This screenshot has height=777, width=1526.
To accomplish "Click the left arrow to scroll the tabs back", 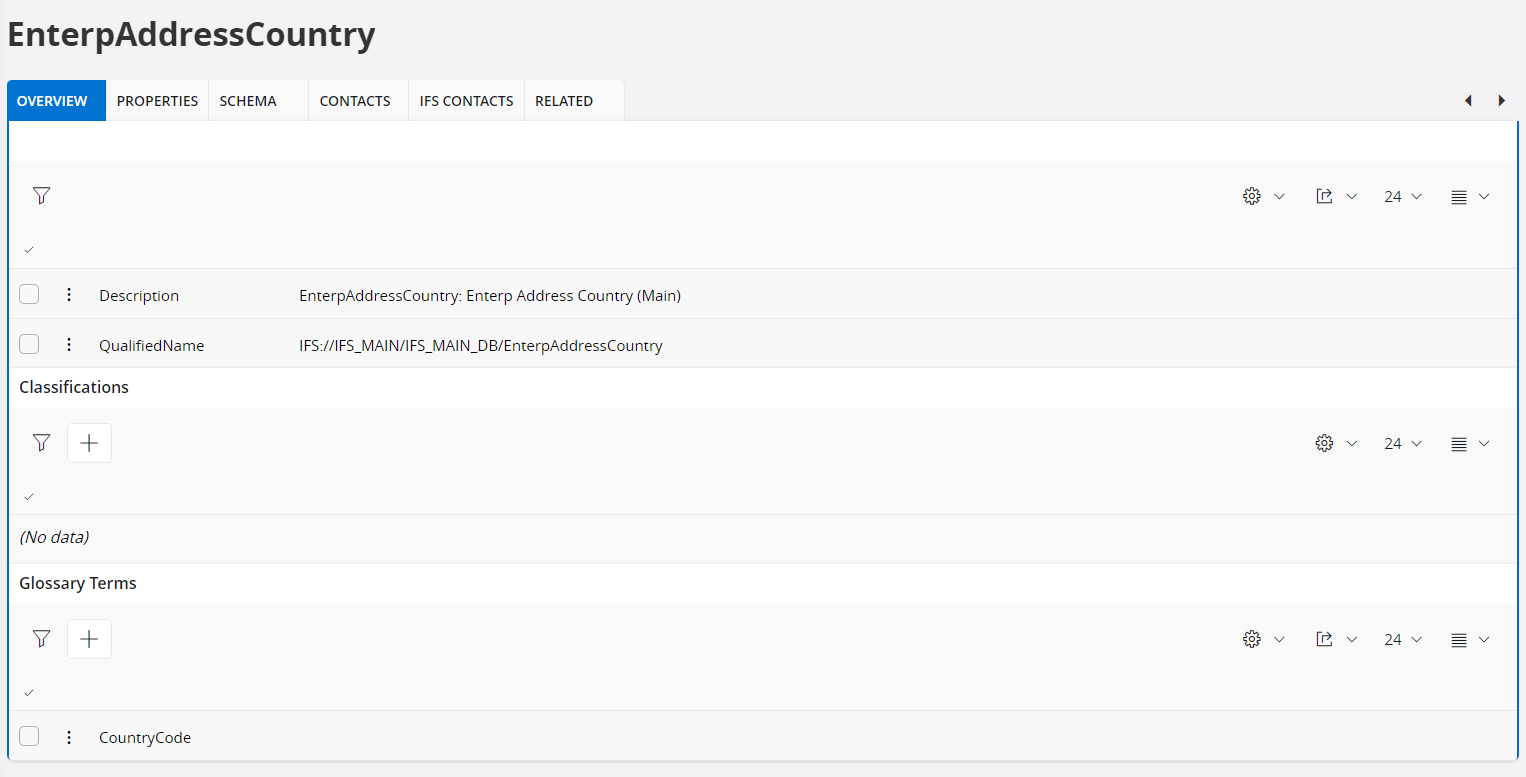I will [1468, 101].
